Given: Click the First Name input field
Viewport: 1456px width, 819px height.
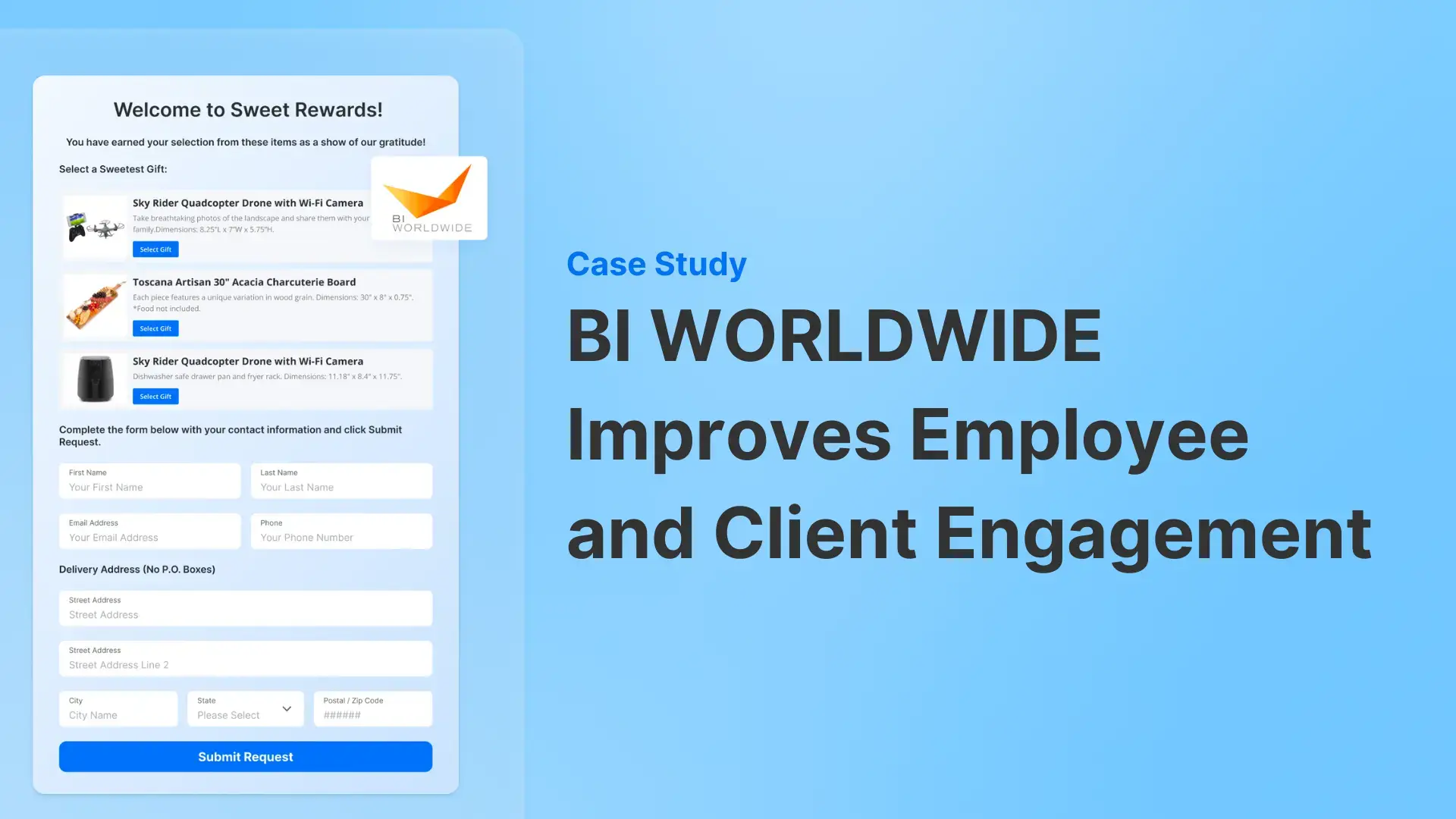Looking at the screenshot, I should 150,487.
